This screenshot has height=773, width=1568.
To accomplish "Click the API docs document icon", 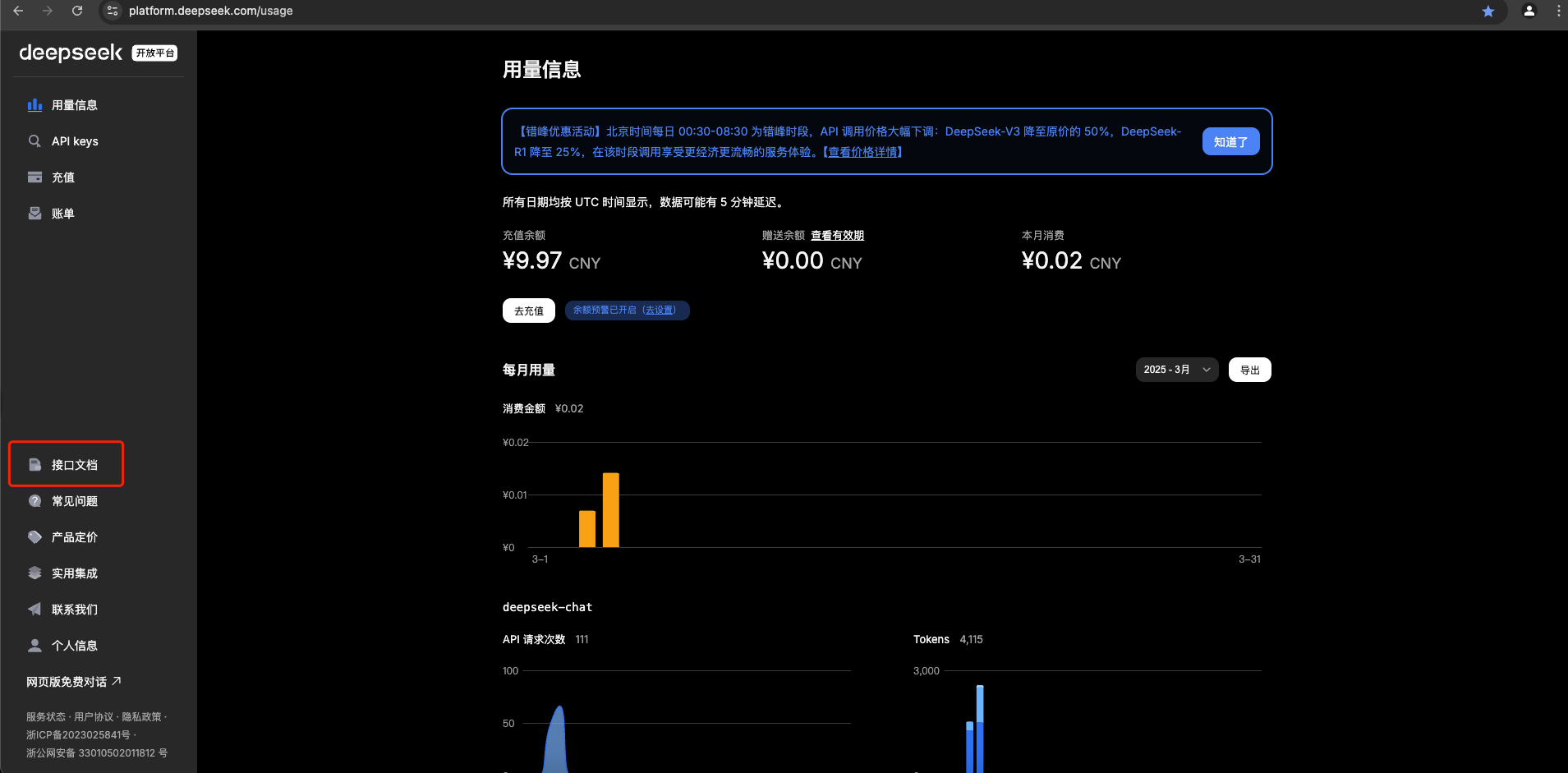I will point(34,465).
